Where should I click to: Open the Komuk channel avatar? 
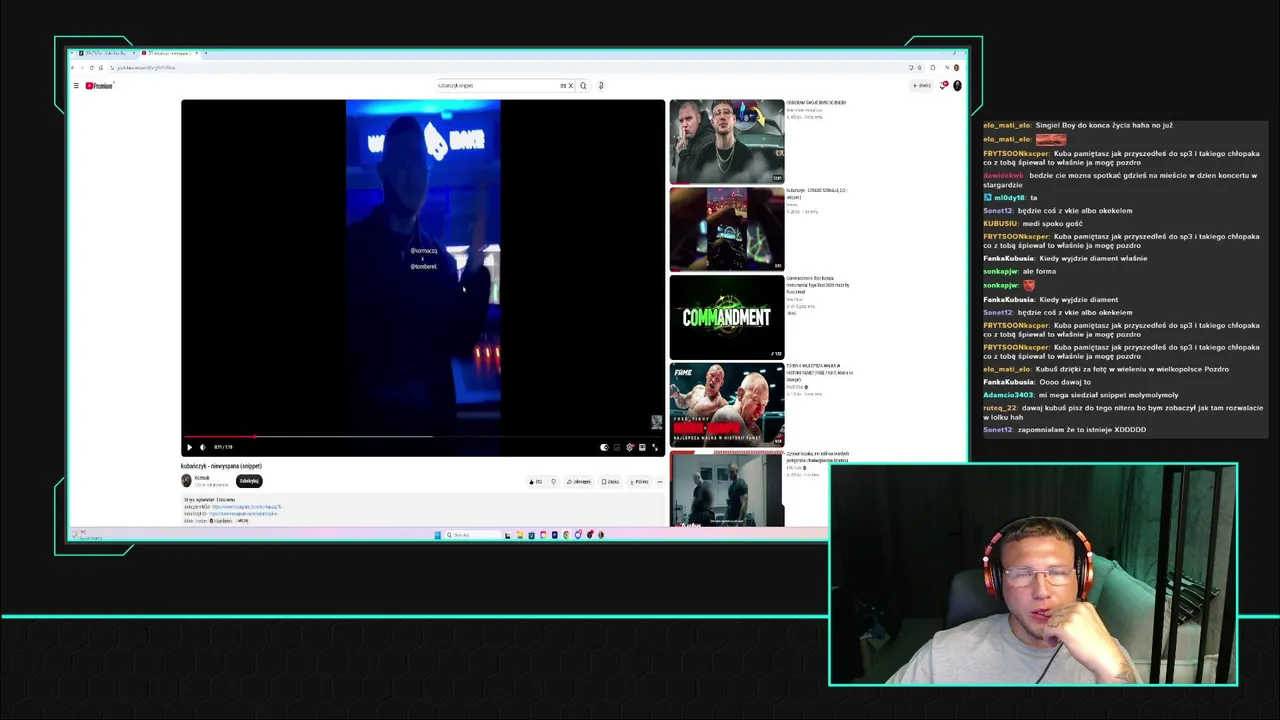[186, 481]
